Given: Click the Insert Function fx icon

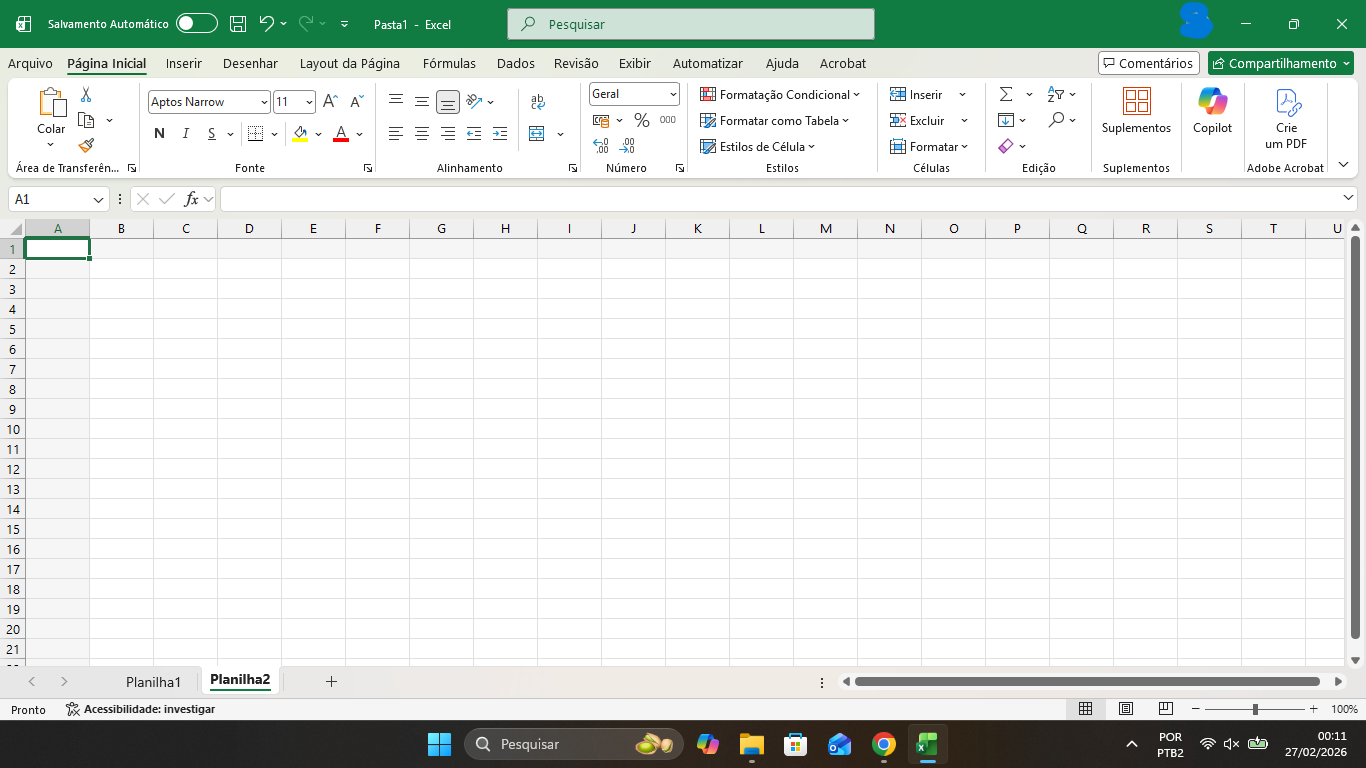Looking at the screenshot, I should coord(191,199).
